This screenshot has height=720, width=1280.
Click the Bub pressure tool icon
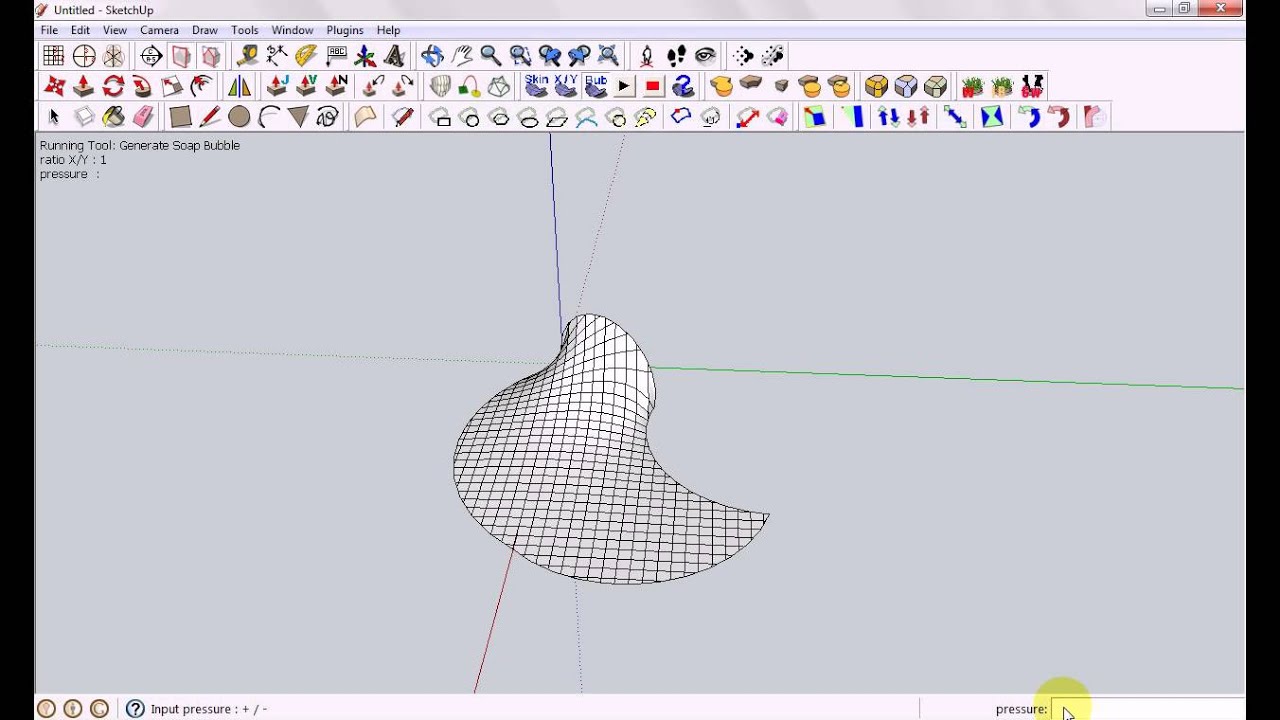(x=596, y=86)
